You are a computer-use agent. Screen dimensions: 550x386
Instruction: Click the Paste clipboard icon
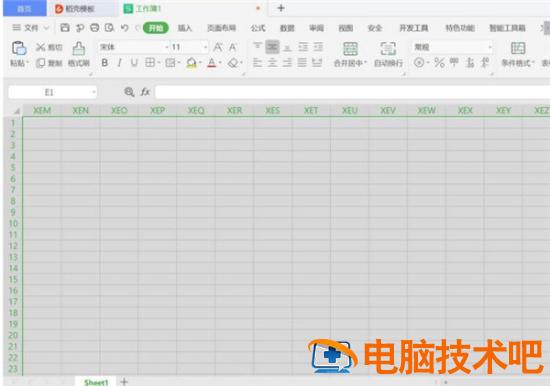pos(19,48)
